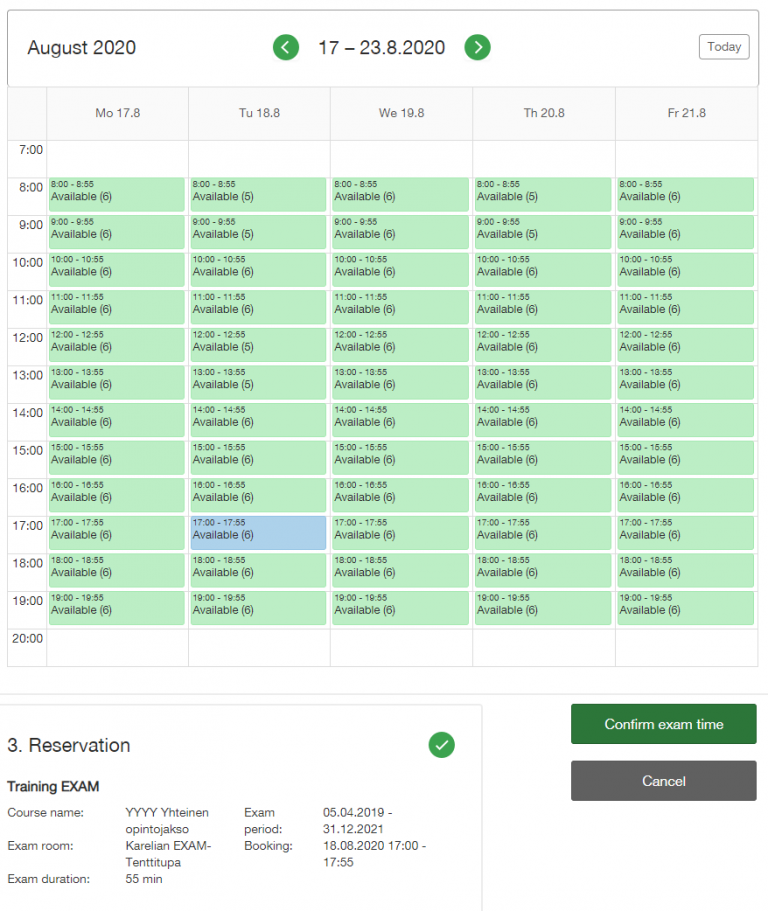
Task: Click the Fr 21.8 column header
Action: (x=686, y=113)
